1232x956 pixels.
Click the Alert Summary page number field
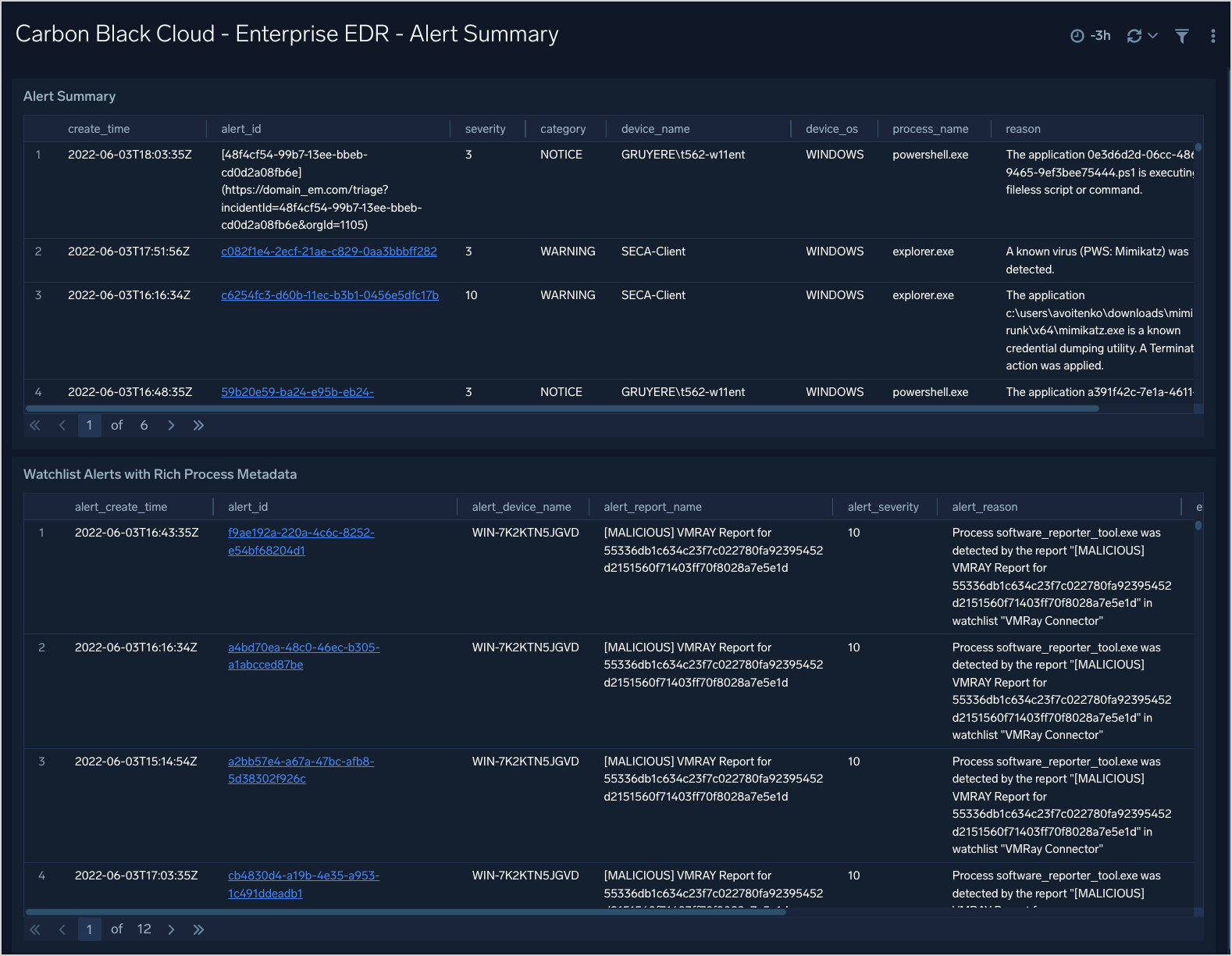pos(89,426)
